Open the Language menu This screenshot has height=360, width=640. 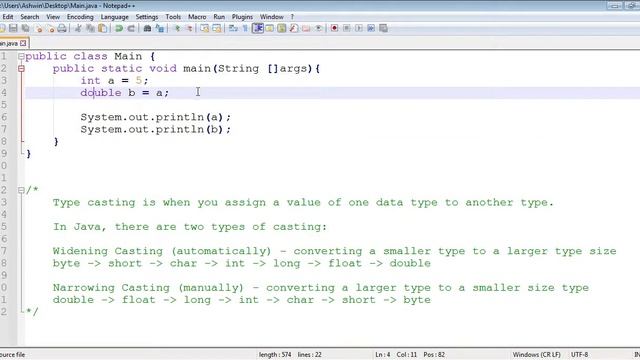(115, 17)
